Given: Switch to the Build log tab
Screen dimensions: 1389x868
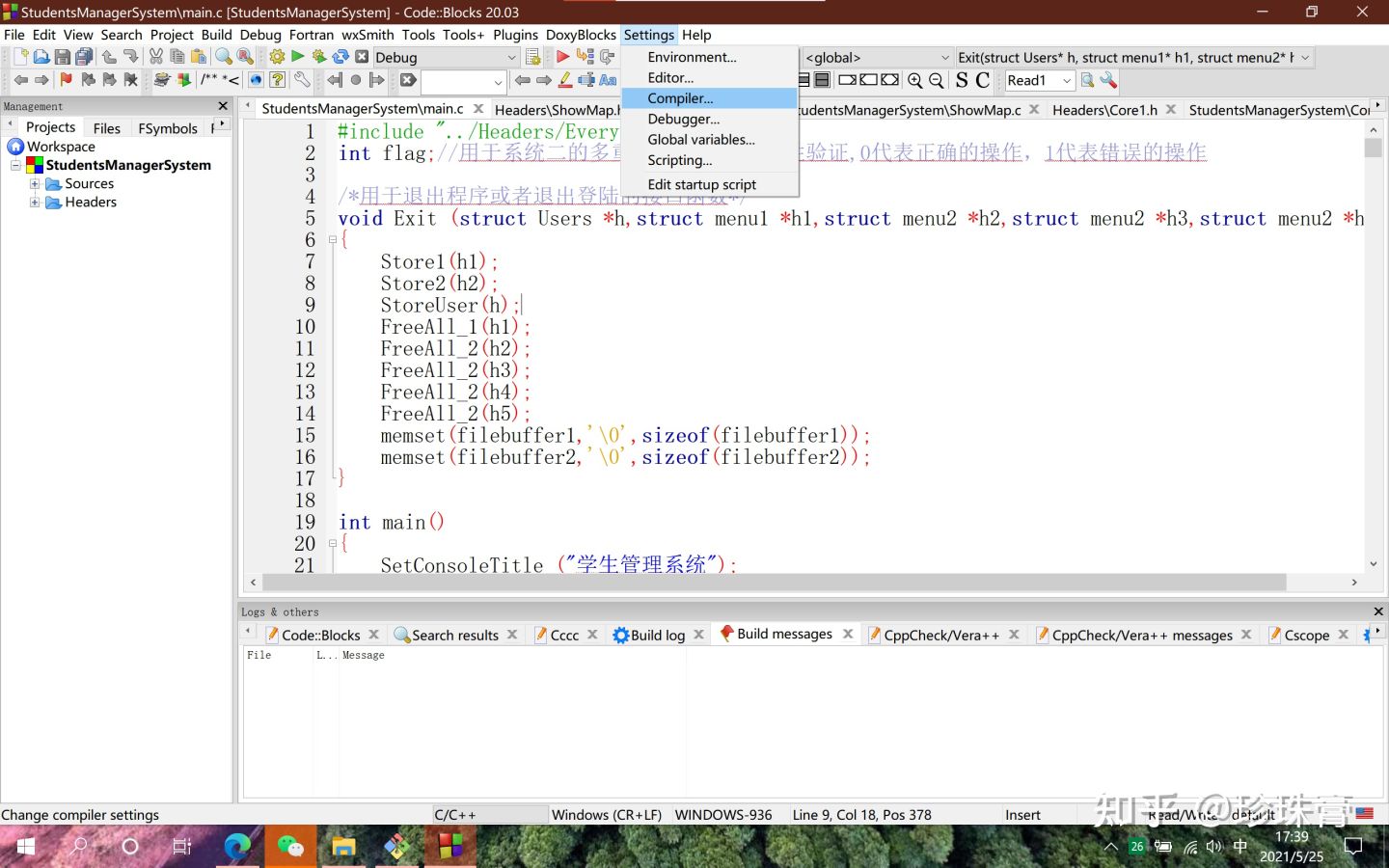Looking at the screenshot, I should (x=658, y=635).
